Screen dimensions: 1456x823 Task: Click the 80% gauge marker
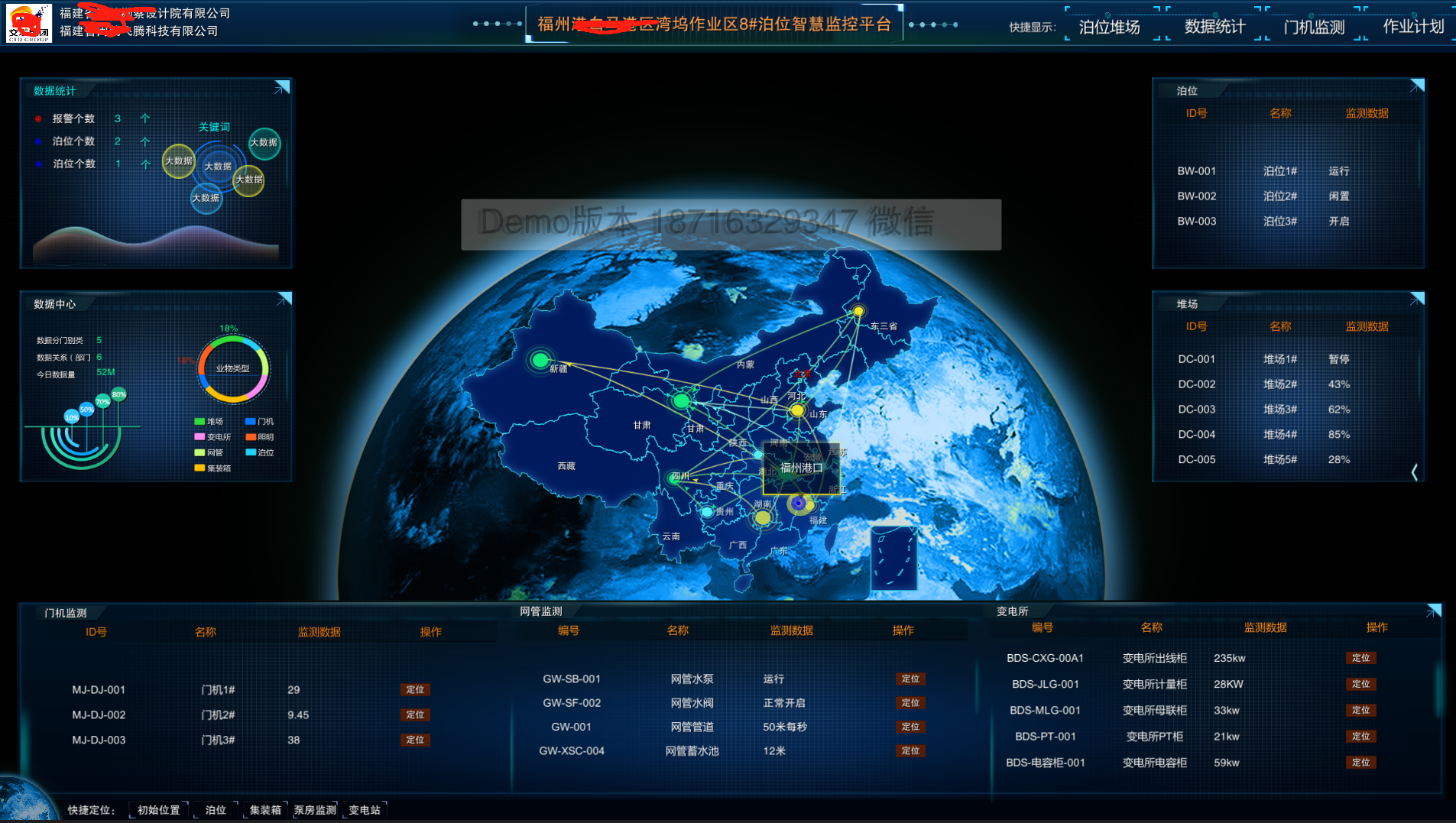pos(118,394)
